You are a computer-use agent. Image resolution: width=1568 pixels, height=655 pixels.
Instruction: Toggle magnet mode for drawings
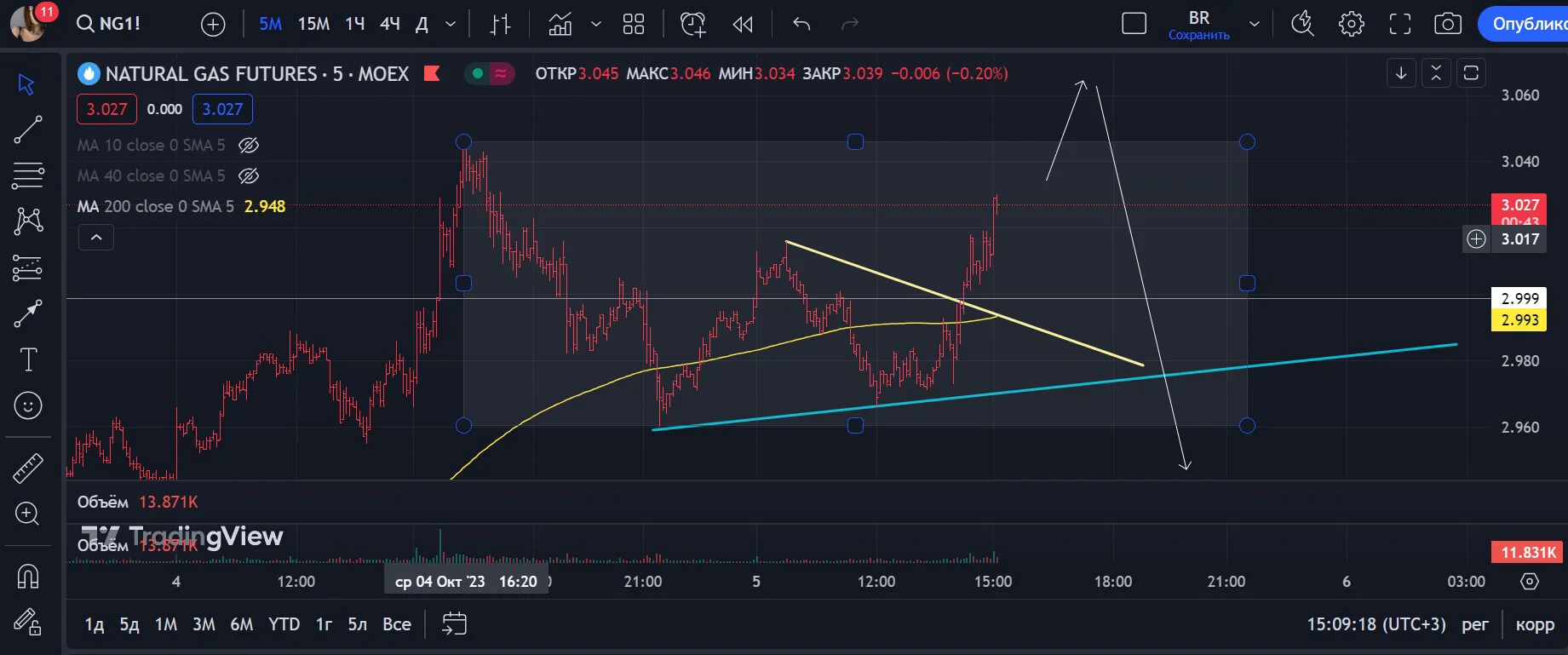(x=28, y=577)
